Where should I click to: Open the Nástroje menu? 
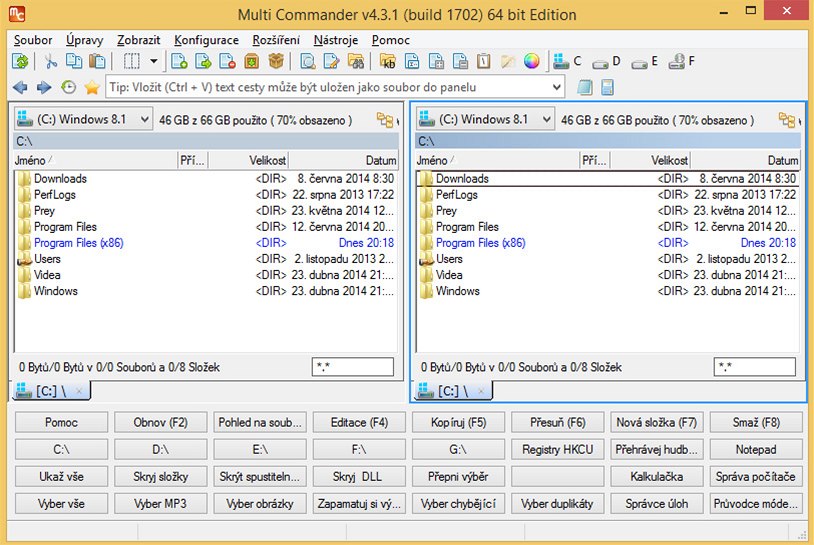pyautogui.click(x=335, y=40)
